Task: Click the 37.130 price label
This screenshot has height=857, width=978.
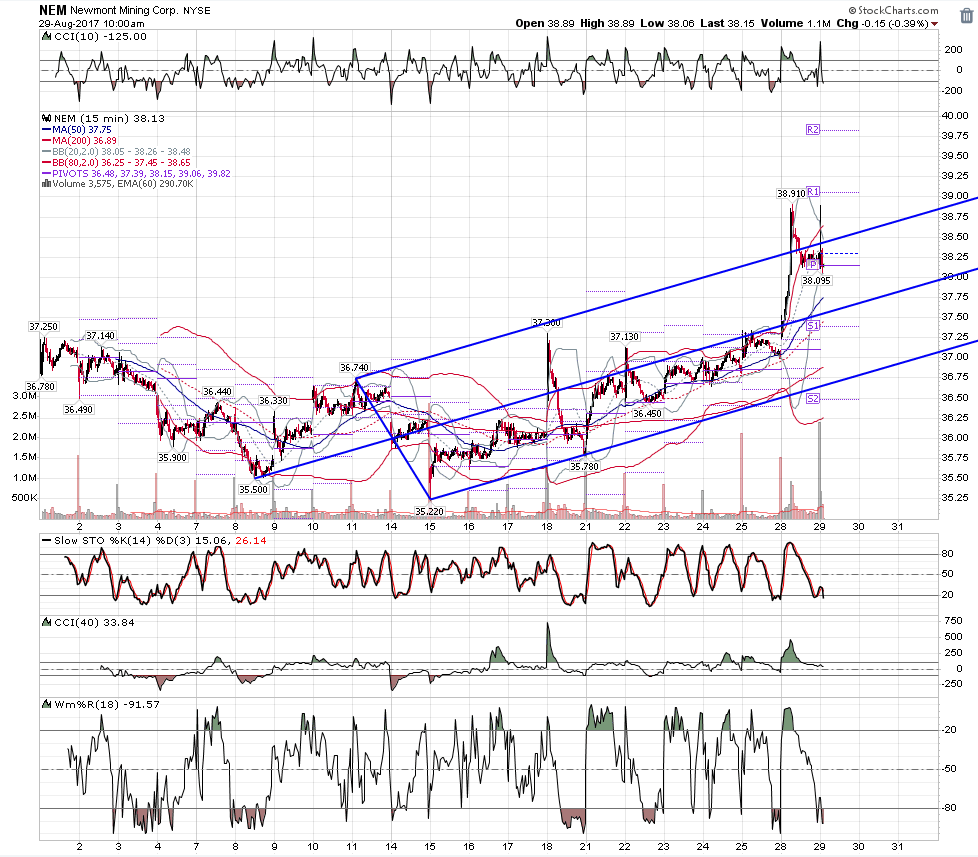Action: (x=624, y=336)
